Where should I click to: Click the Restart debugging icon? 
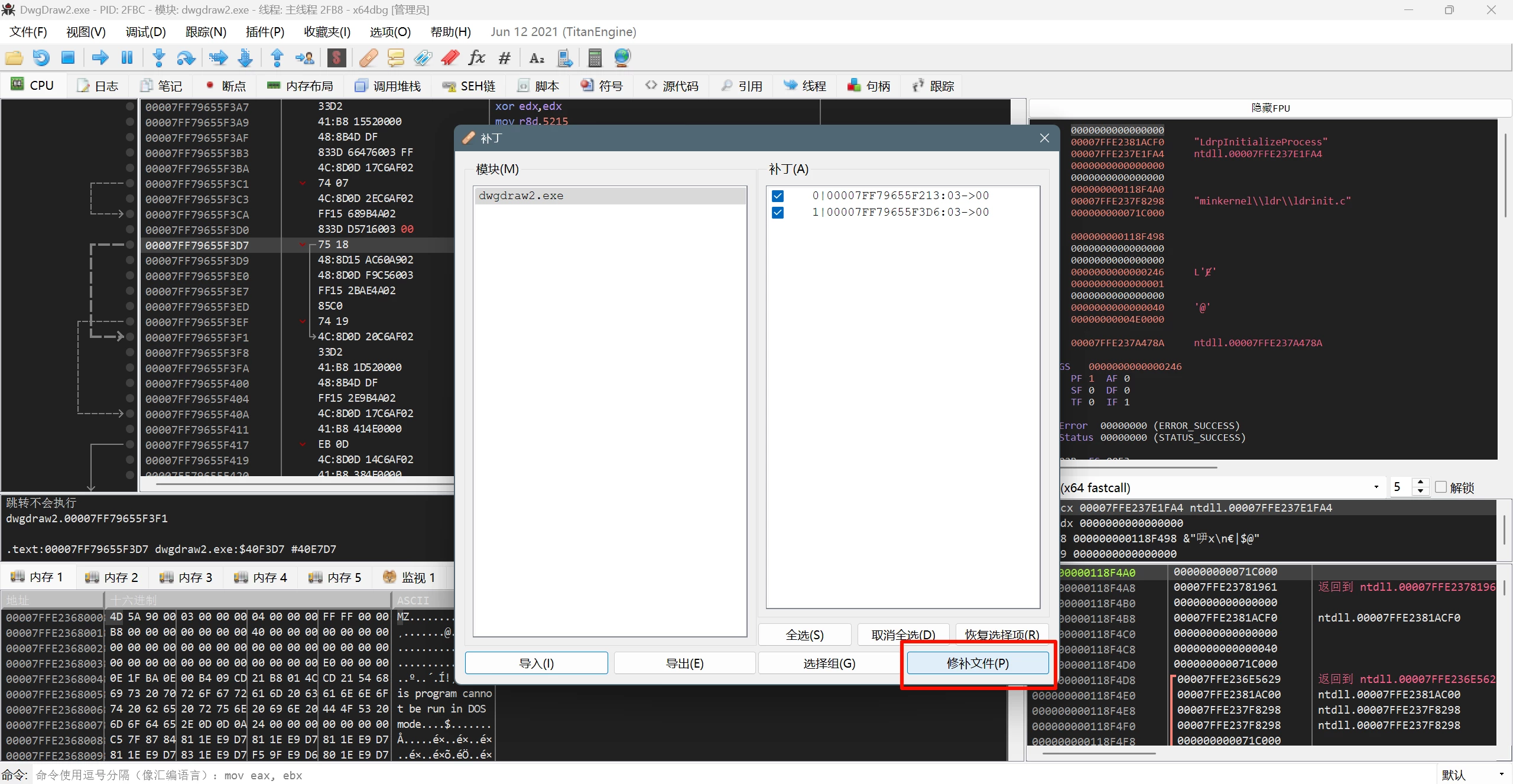[x=41, y=58]
